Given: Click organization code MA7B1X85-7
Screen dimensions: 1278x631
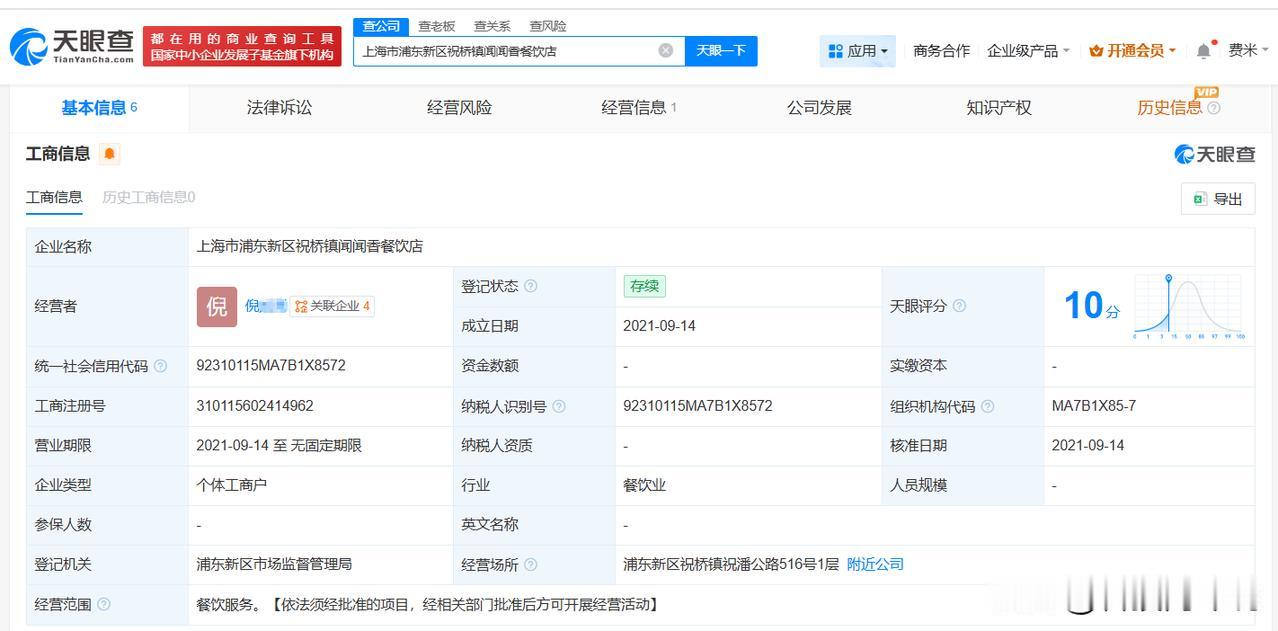Looking at the screenshot, I should (1094, 406).
